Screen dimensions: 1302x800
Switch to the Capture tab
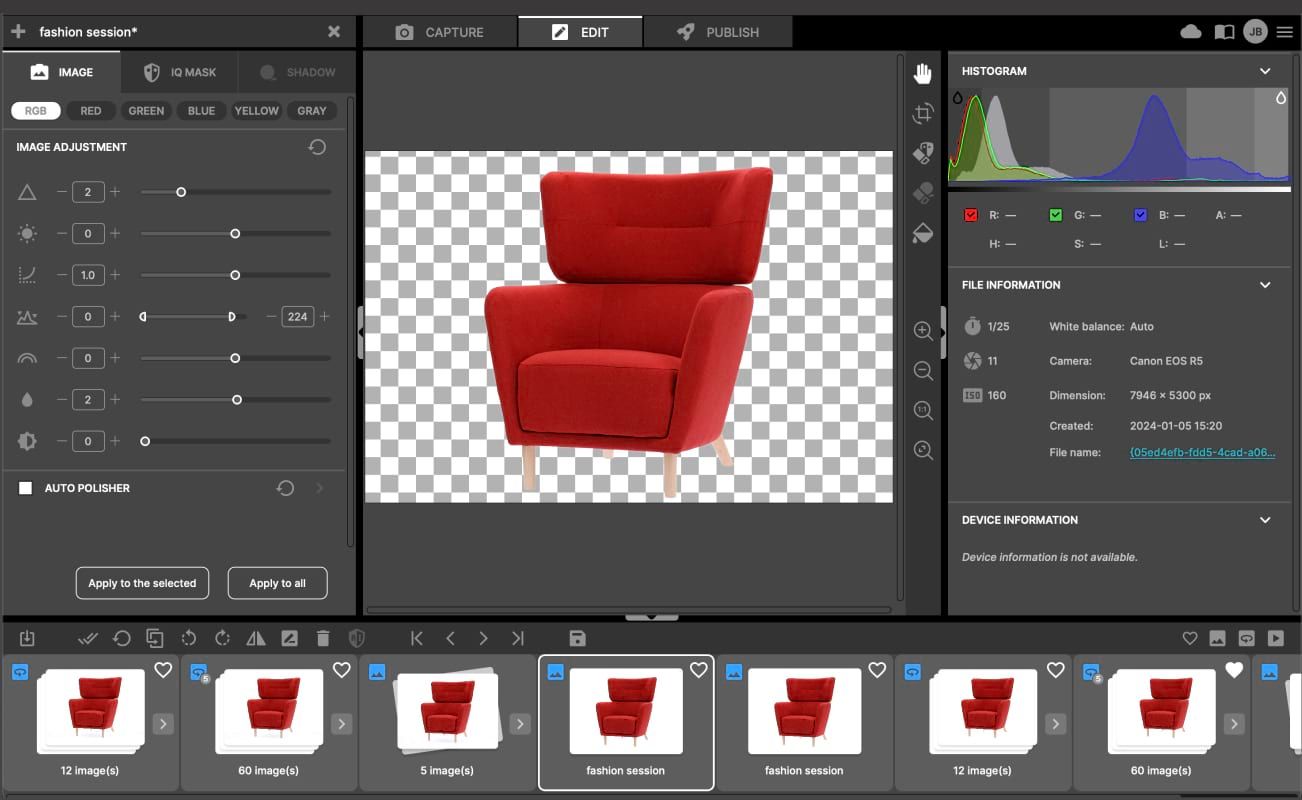click(439, 32)
